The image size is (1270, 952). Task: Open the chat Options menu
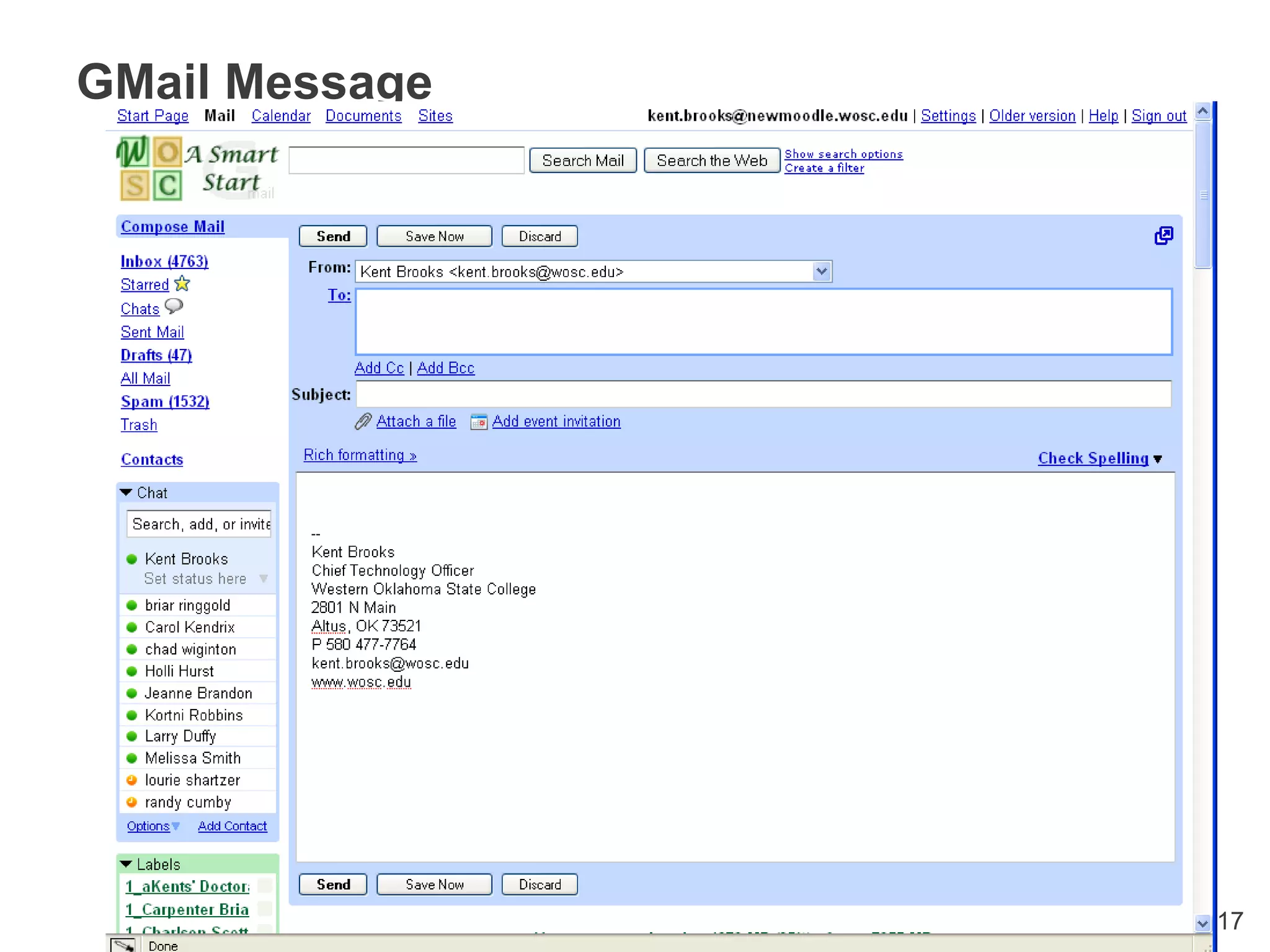click(x=153, y=826)
